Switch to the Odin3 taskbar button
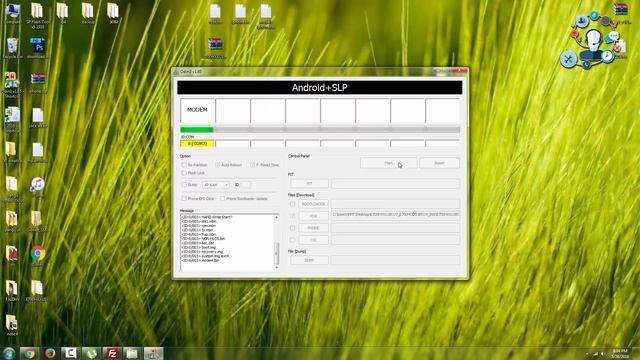 point(153,353)
